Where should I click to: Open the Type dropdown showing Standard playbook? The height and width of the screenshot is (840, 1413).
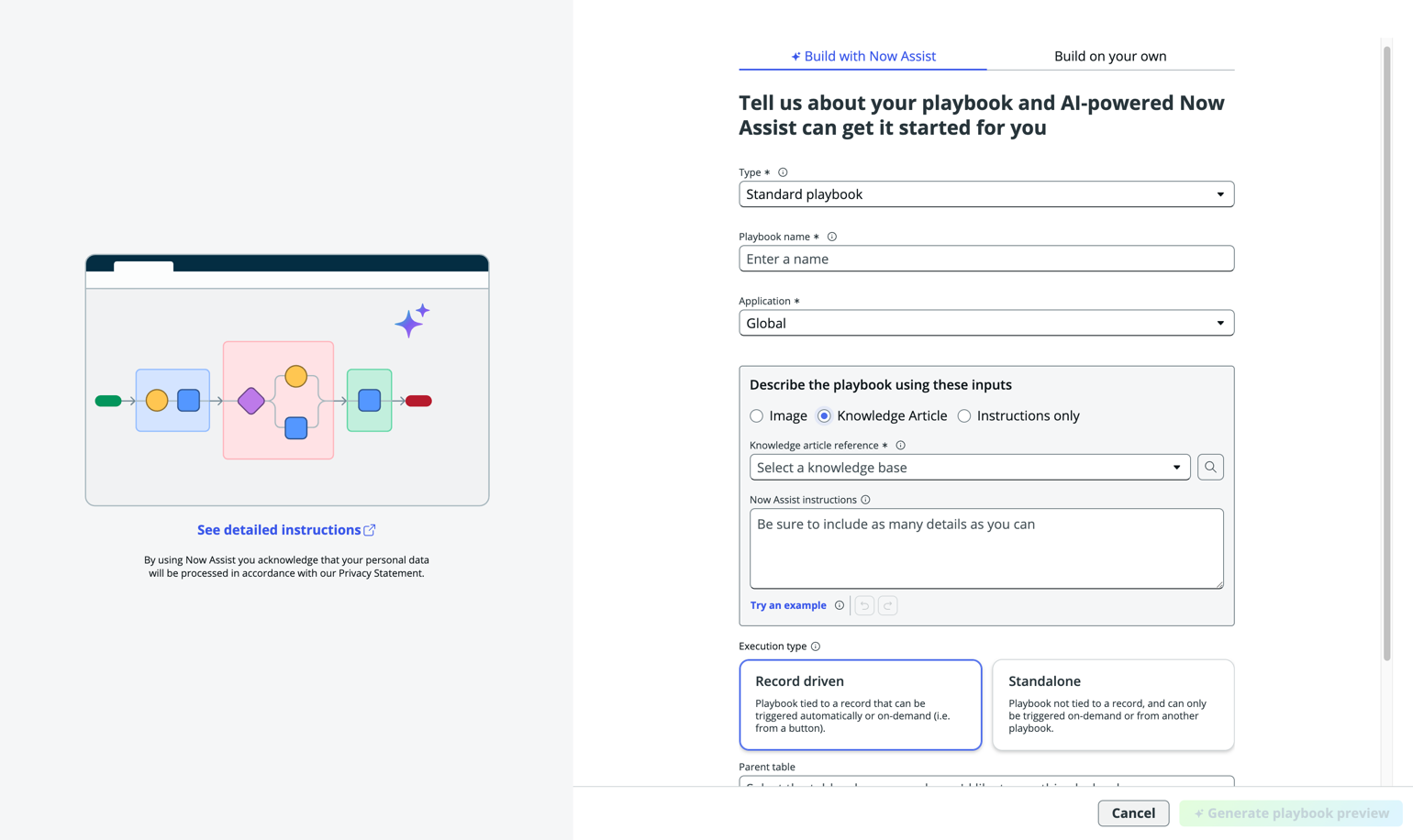tap(986, 194)
